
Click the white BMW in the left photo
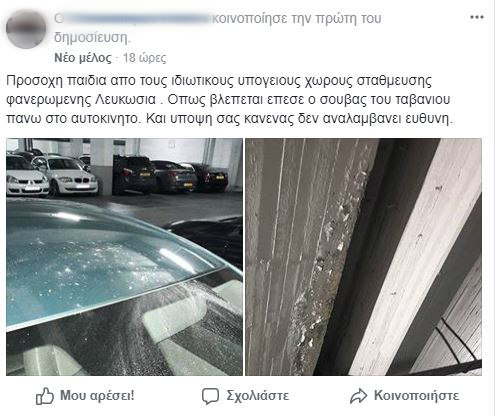(67, 175)
